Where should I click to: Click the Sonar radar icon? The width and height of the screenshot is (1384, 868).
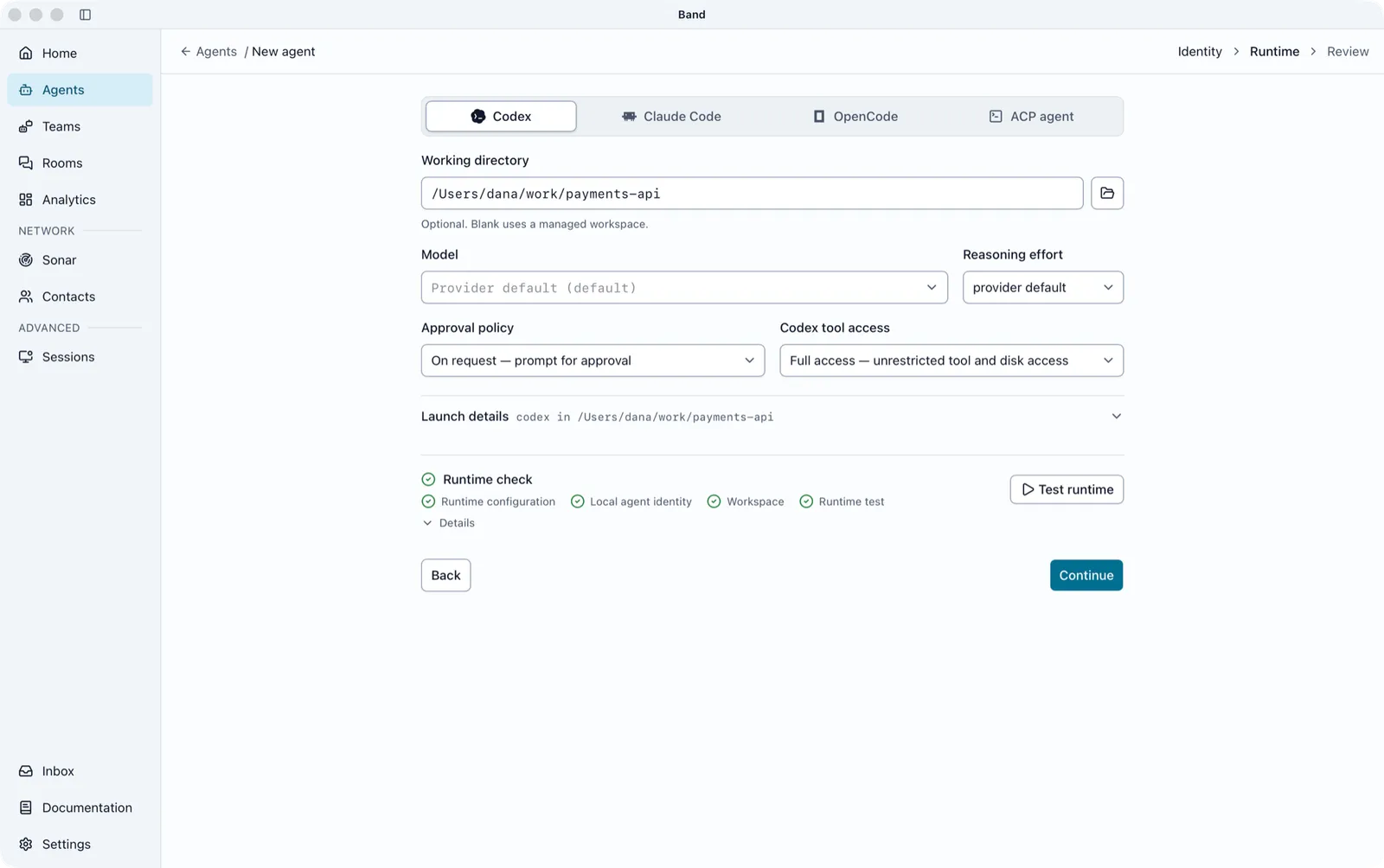pyautogui.click(x=26, y=259)
